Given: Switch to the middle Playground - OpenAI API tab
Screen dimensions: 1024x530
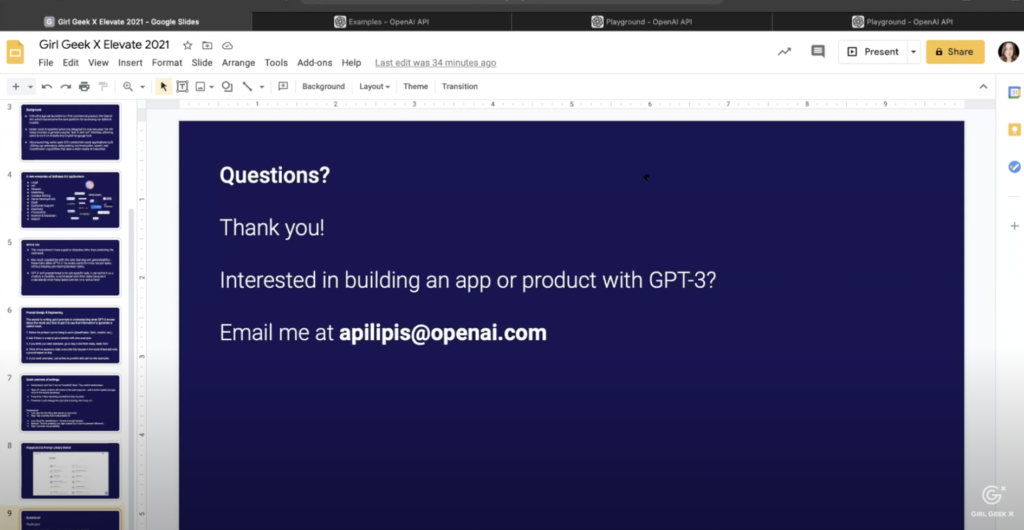Looking at the screenshot, I should [x=641, y=22].
